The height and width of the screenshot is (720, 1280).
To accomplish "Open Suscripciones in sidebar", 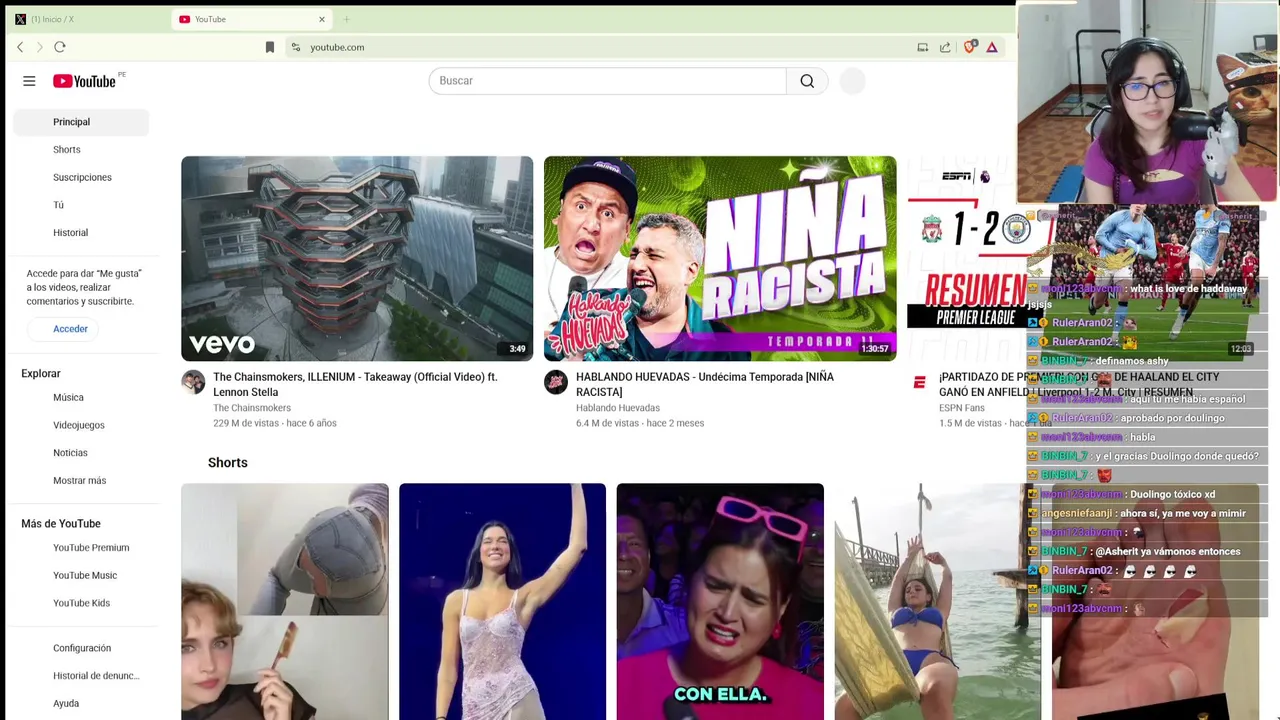I will point(81,178).
